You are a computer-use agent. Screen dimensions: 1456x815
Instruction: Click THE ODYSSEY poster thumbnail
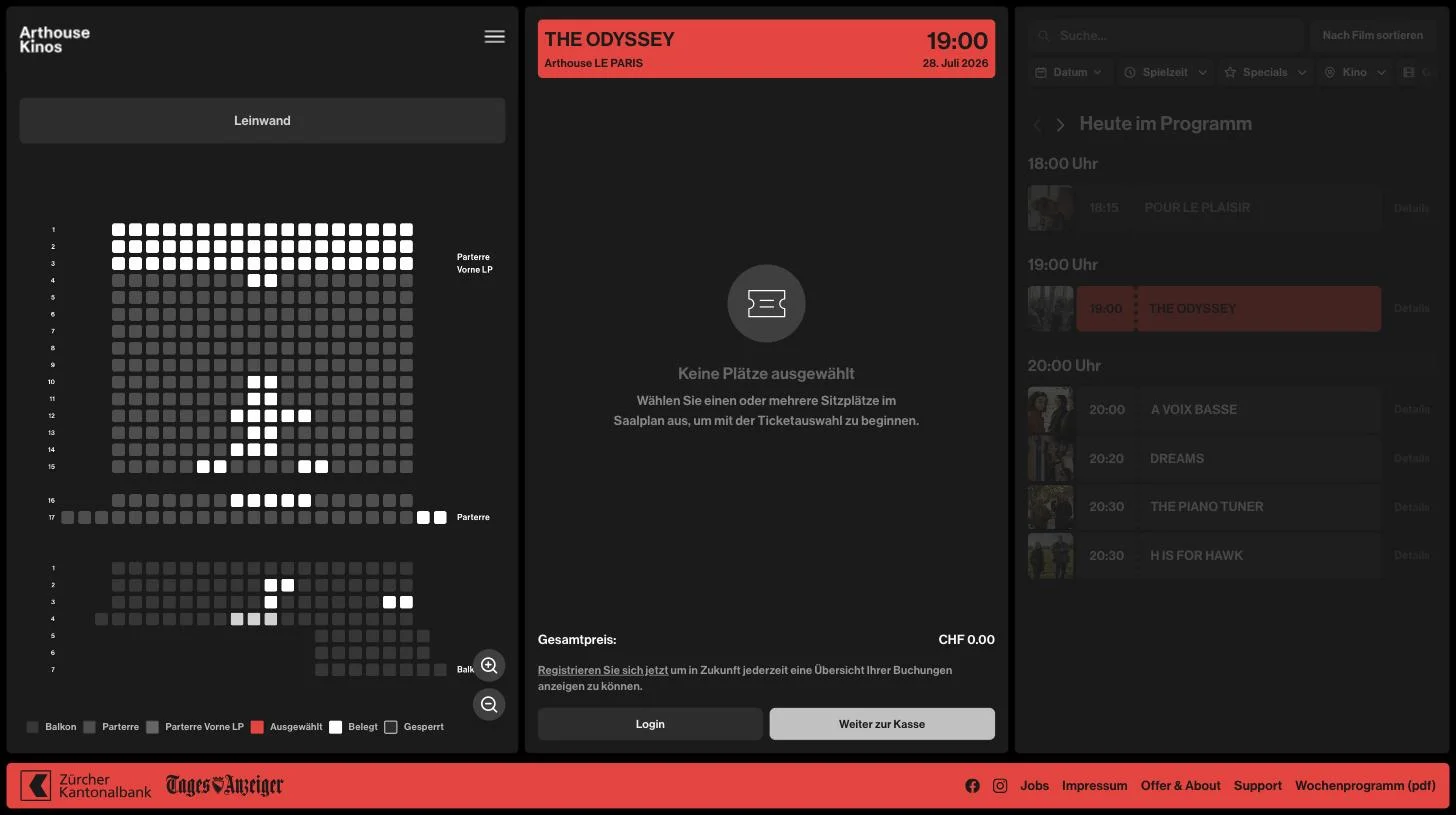pyautogui.click(x=1051, y=309)
